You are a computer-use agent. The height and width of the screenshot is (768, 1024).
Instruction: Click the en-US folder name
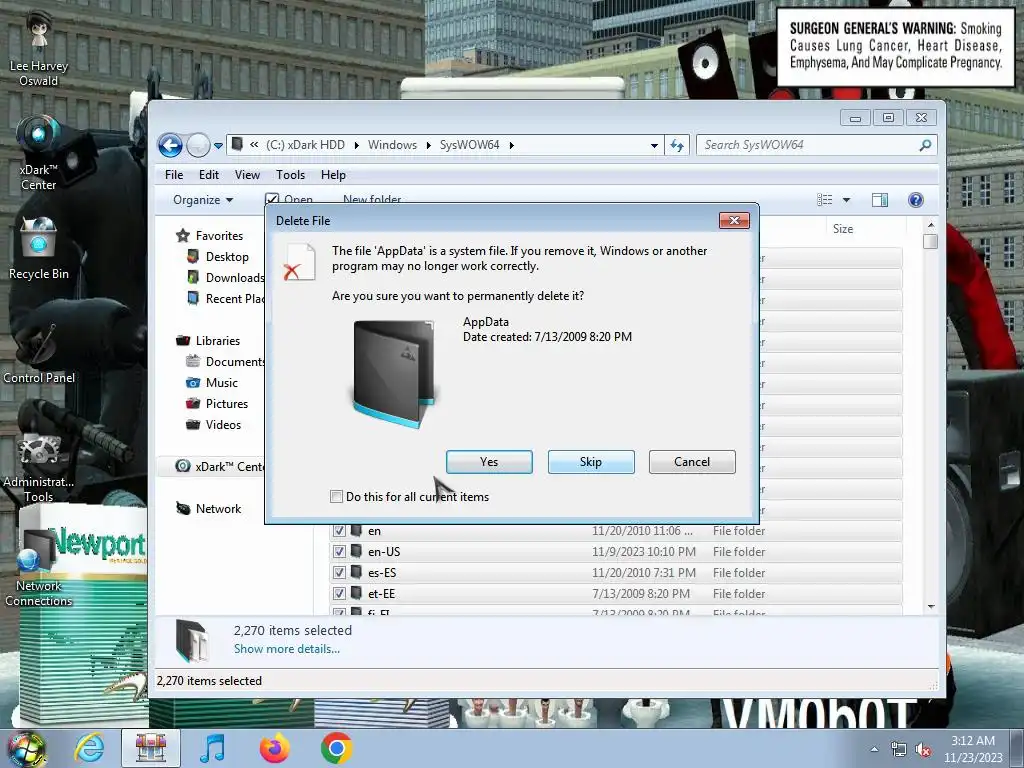(x=384, y=552)
